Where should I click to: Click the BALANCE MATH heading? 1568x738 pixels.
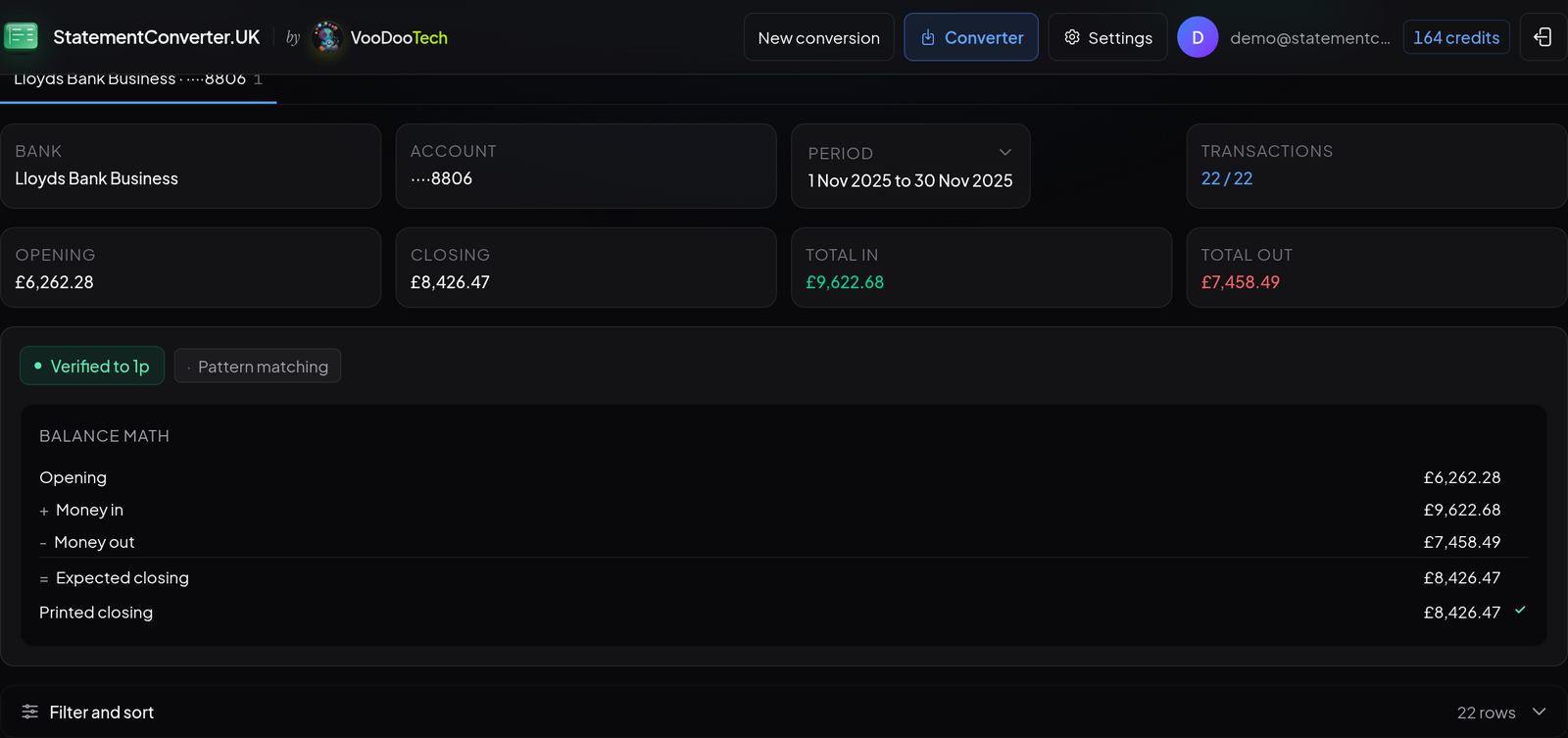104,436
